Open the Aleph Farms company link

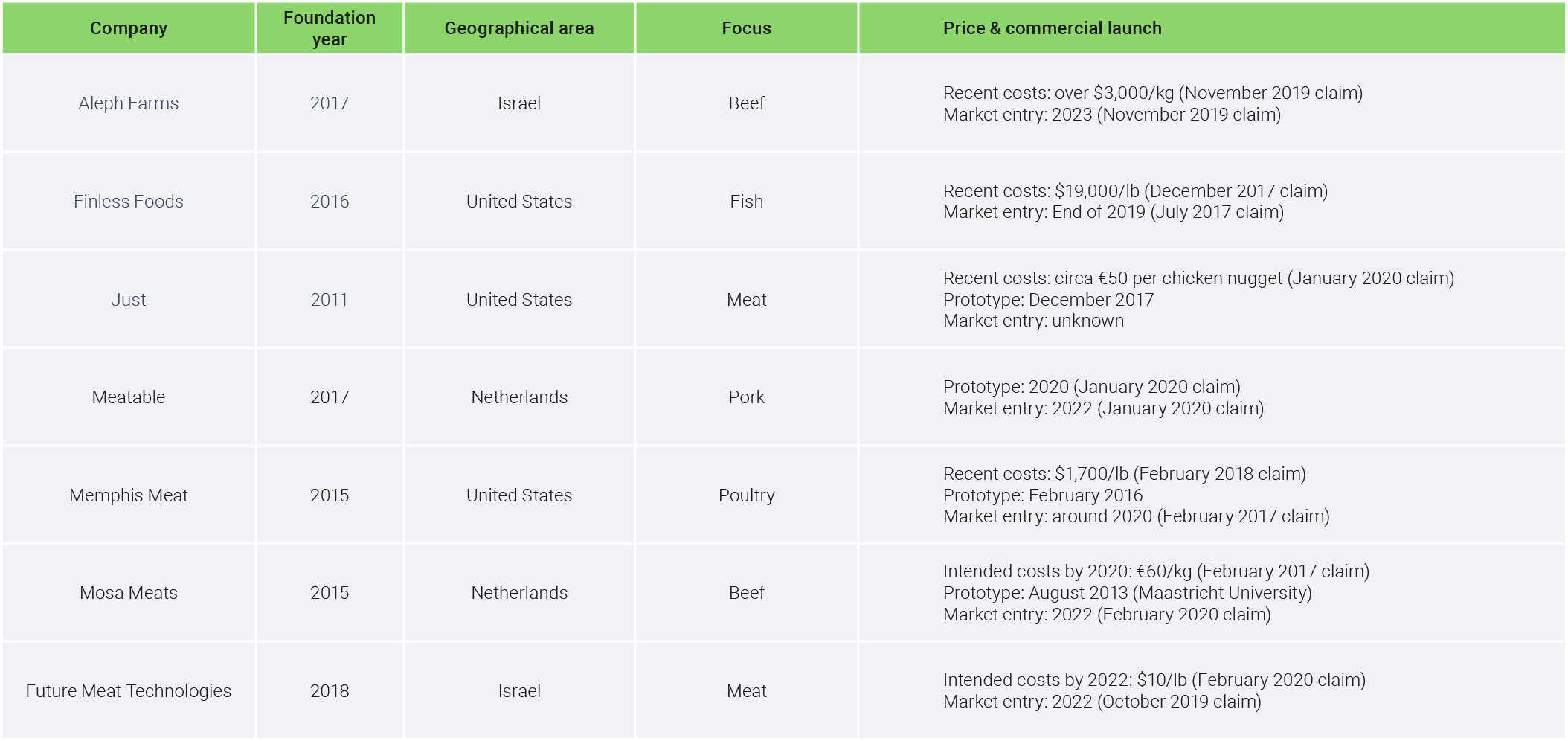coord(129,103)
